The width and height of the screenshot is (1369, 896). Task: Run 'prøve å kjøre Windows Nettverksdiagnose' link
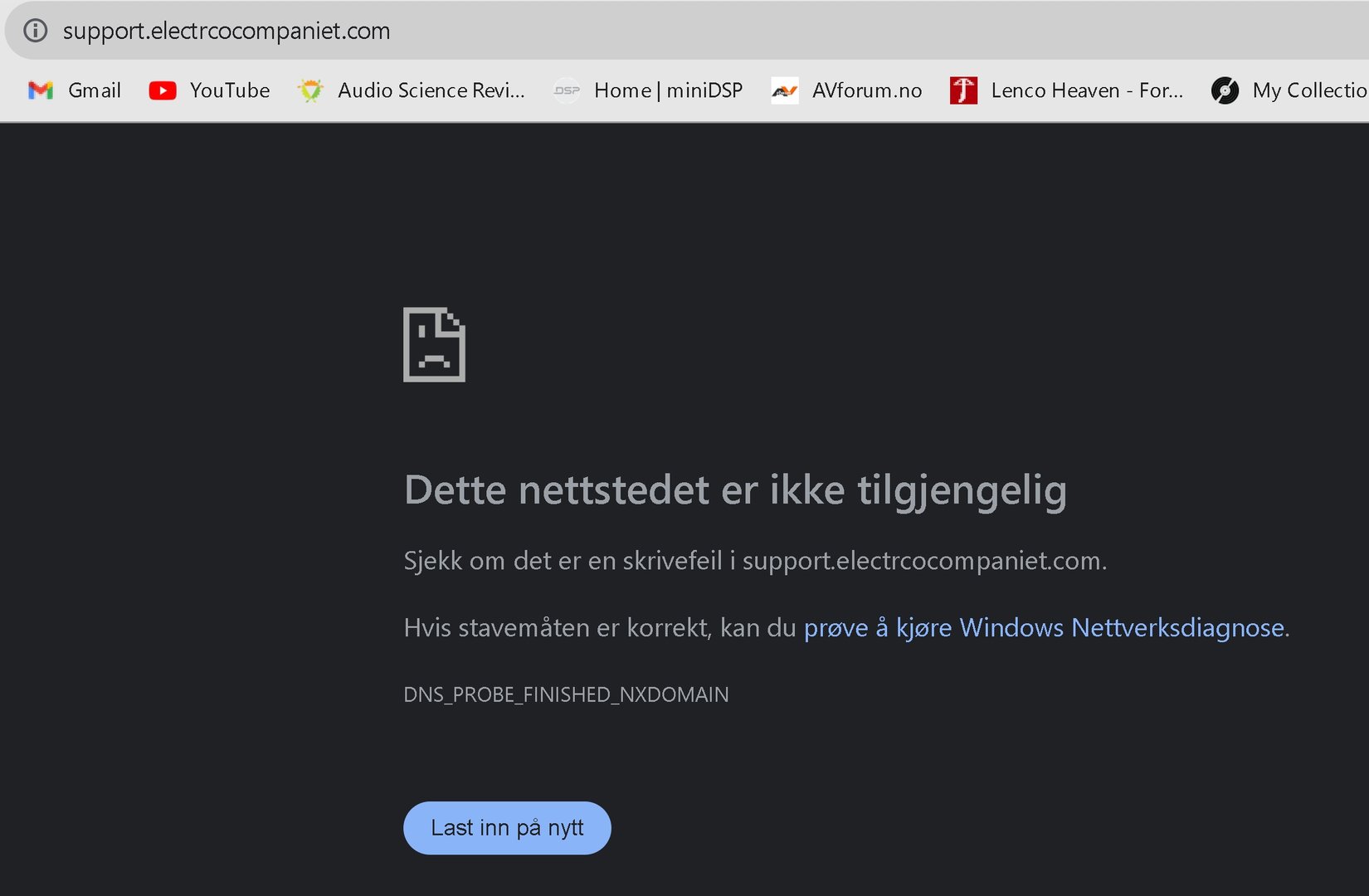pyautogui.click(x=1044, y=628)
